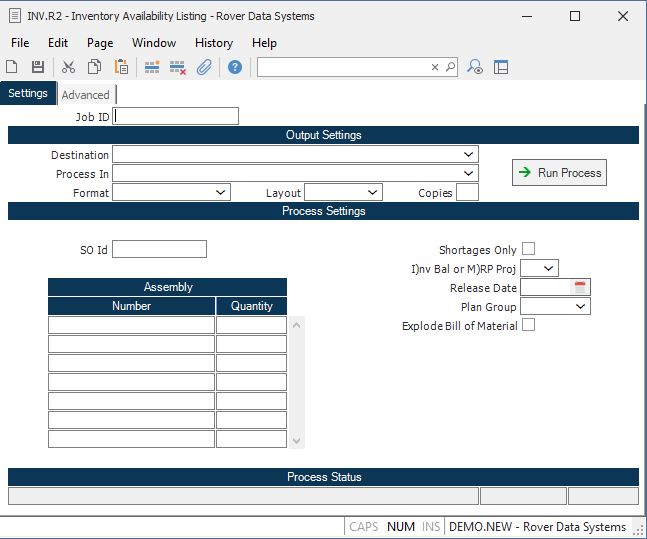Open the History menu

213,43
